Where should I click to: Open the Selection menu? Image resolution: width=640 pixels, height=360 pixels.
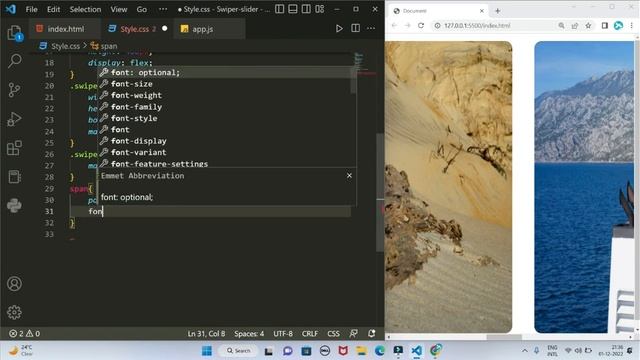(x=85, y=9)
